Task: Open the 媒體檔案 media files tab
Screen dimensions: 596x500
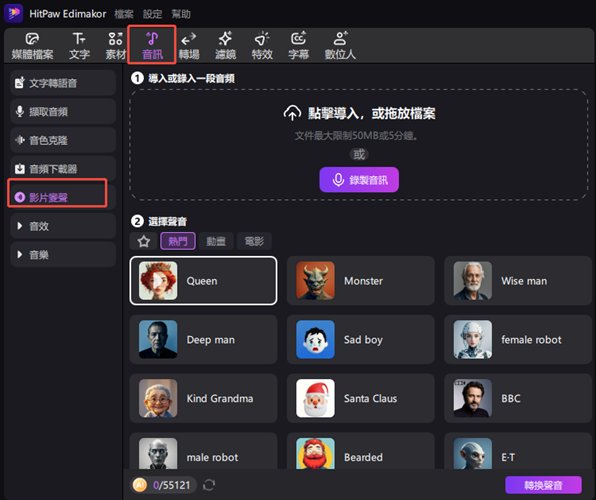Action: [32, 46]
